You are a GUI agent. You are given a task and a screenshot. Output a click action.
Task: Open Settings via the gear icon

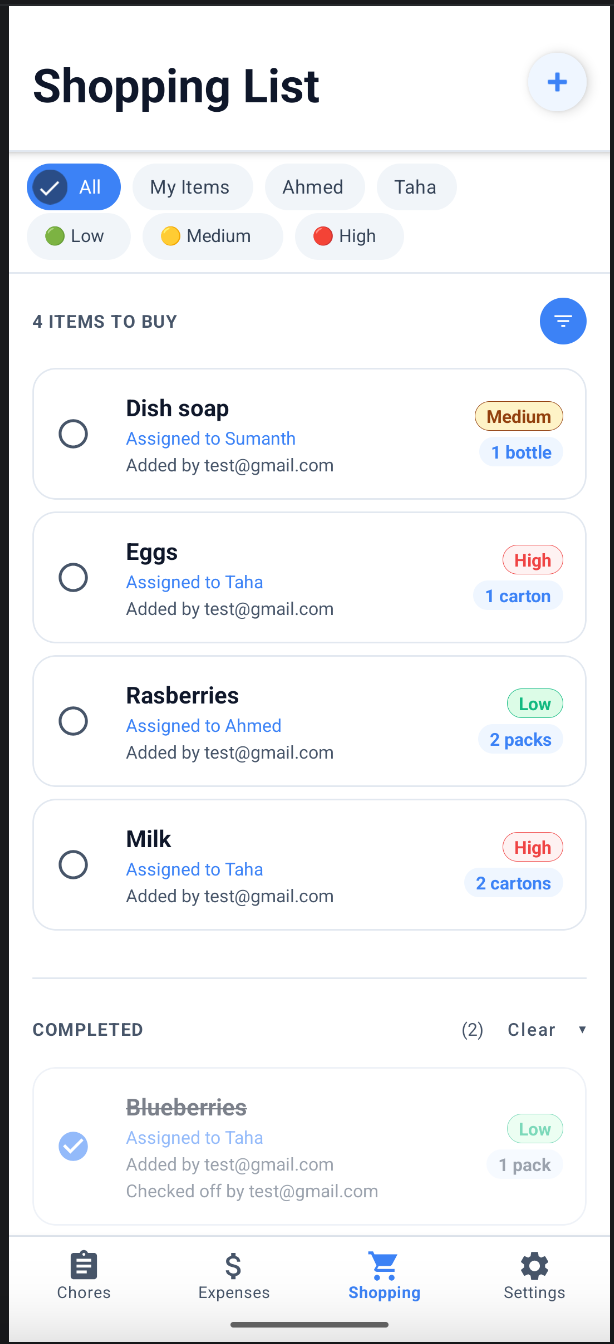click(533, 1265)
